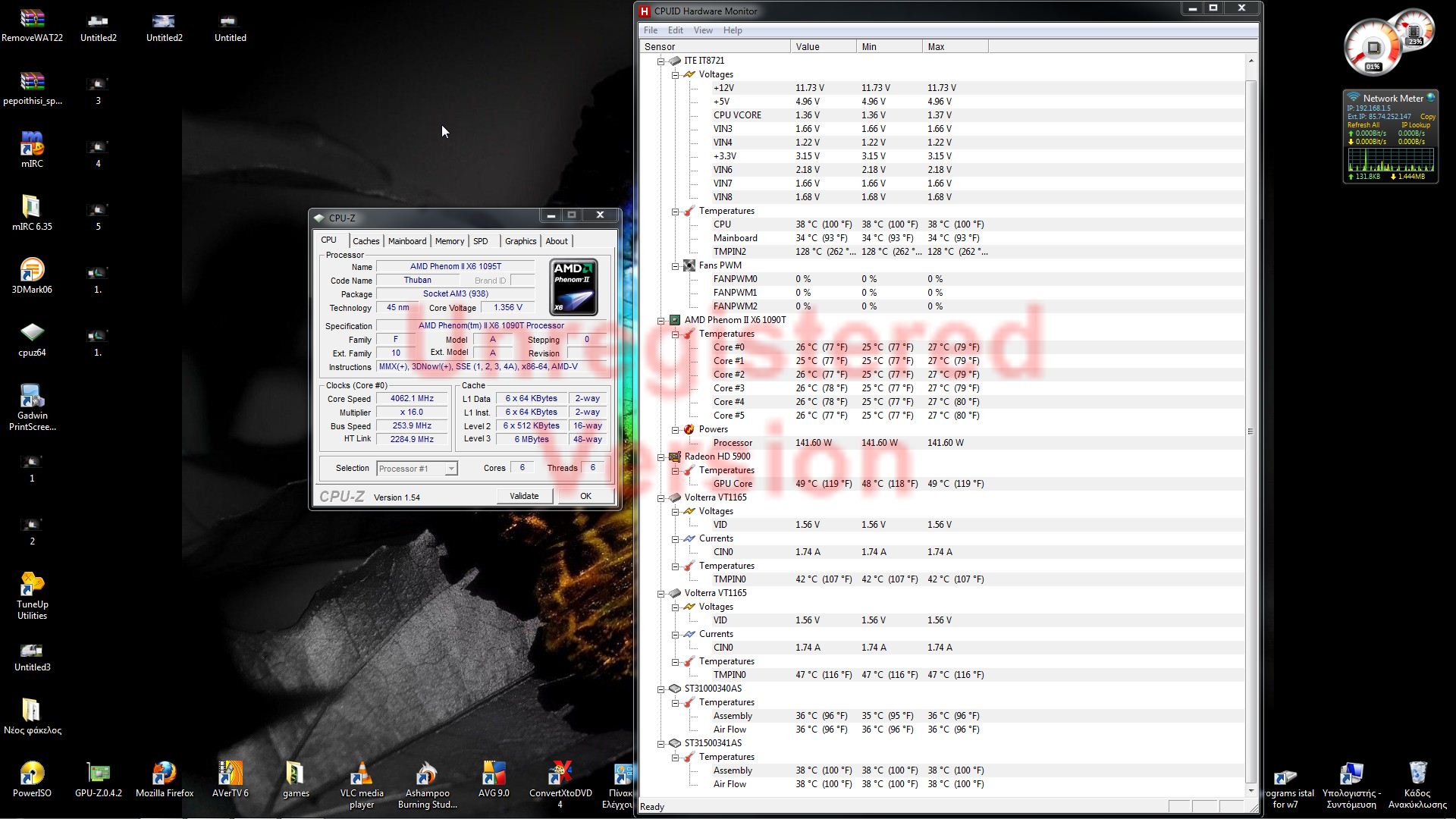Screen dimensions: 1456x819
Task: Collapse Voltages under ITE IT8721
Action: pos(675,74)
